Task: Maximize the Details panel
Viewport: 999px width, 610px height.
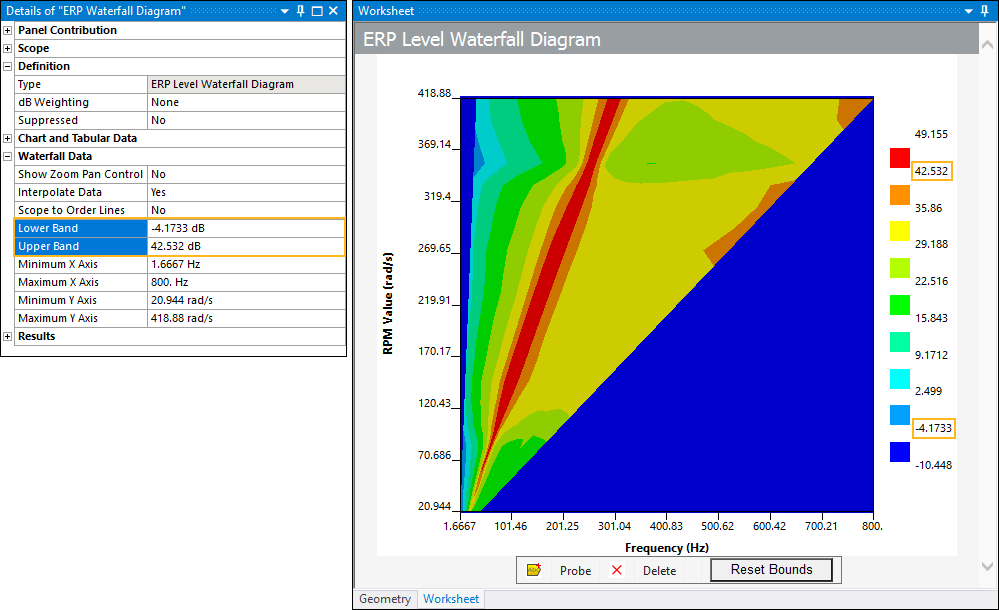Action: coord(317,11)
